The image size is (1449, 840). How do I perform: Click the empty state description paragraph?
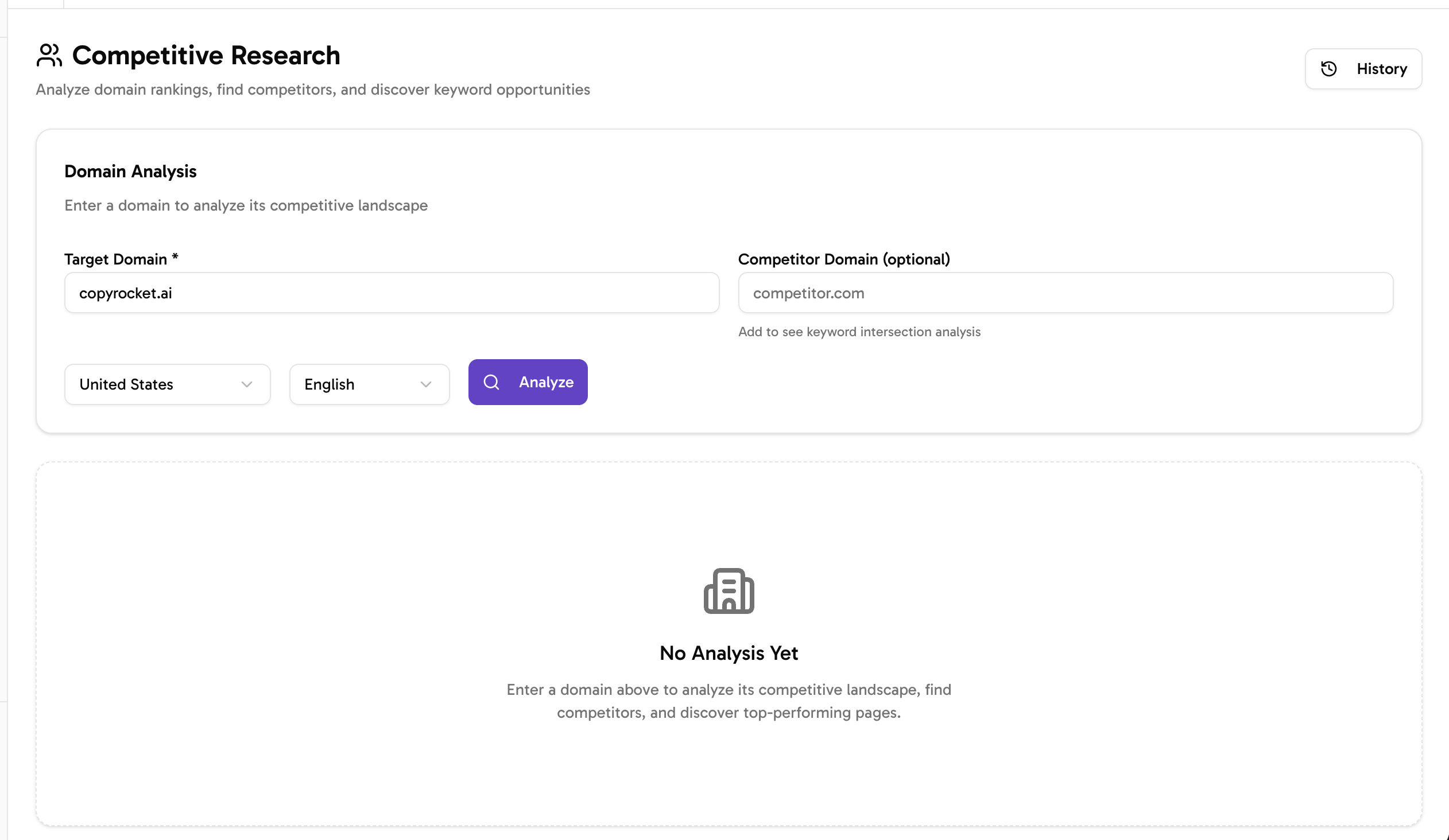[729, 701]
